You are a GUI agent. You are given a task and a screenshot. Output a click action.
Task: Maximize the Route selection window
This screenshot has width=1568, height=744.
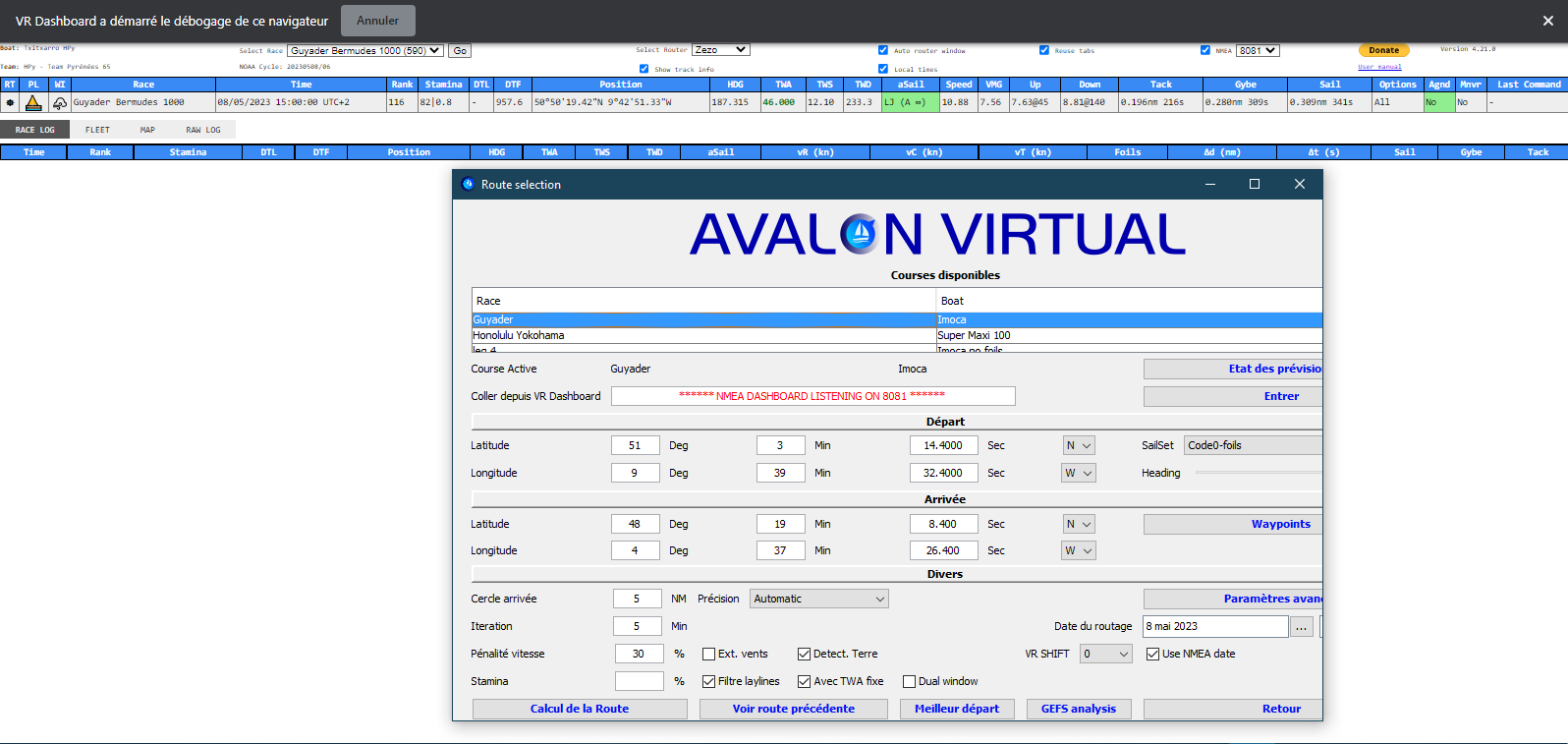point(1255,184)
